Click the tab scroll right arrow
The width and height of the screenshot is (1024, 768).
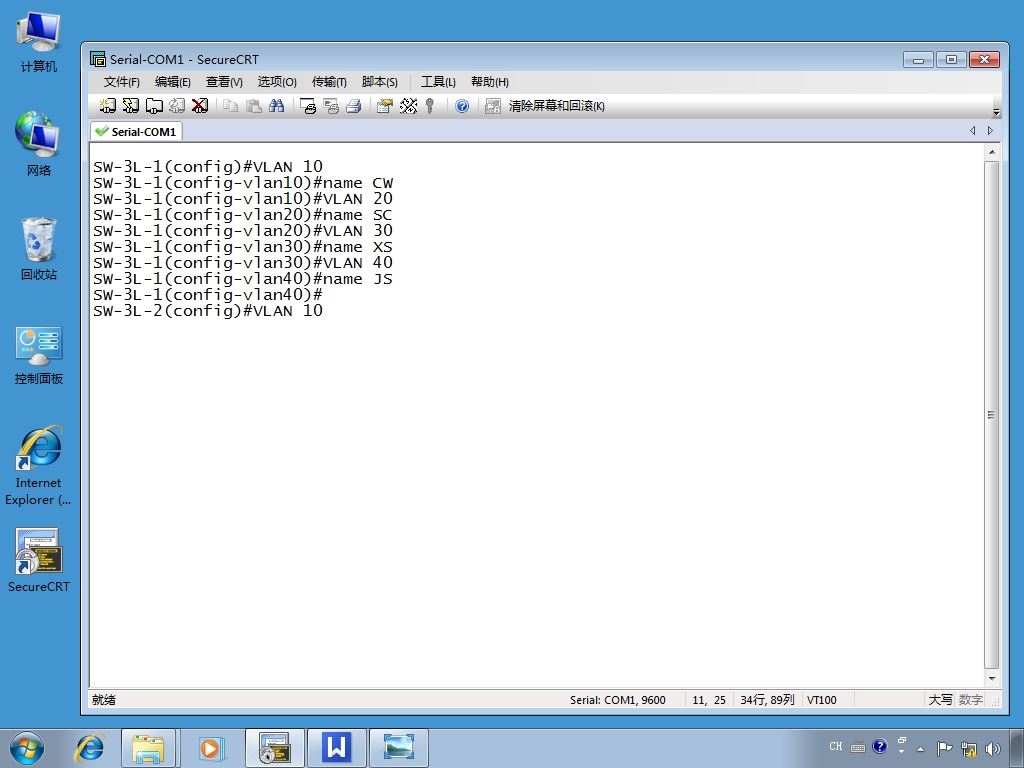[x=991, y=131]
